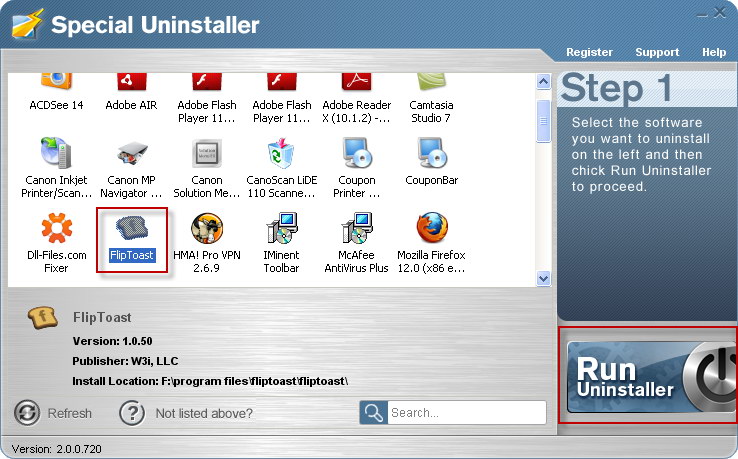
Task: Select the Canon Solution Menu icon
Action: (x=207, y=153)
